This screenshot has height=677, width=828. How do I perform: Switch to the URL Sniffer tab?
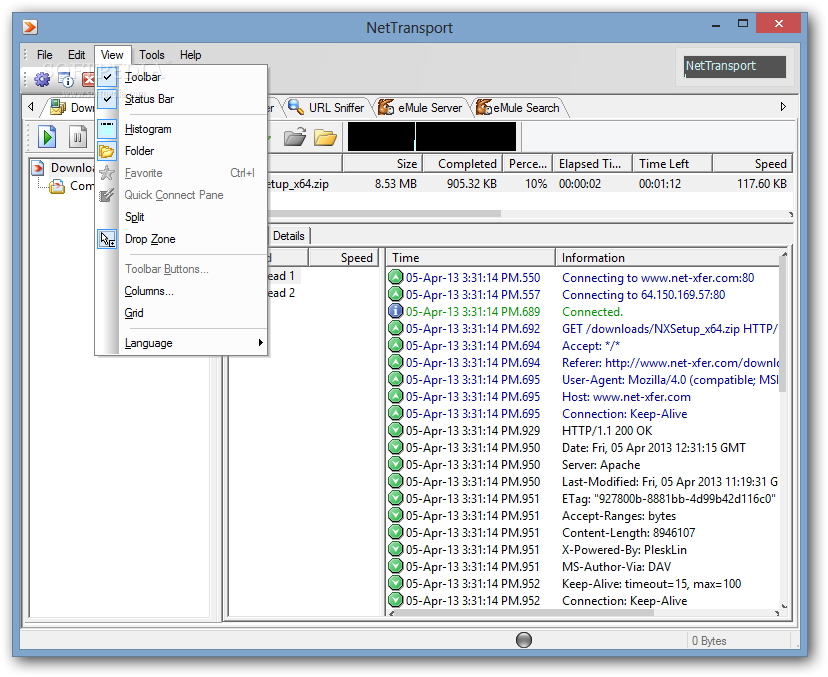click(x=327, y=108)
